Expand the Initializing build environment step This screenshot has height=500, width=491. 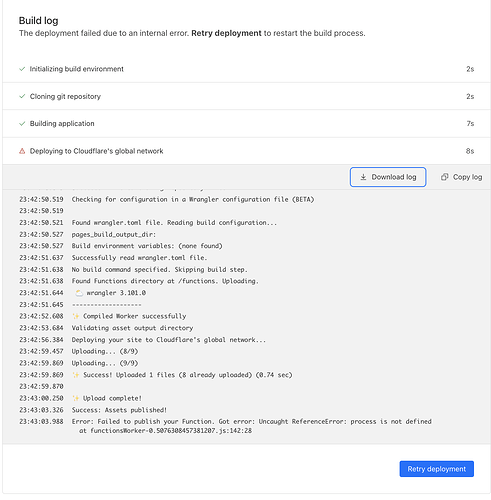[246, 69]
